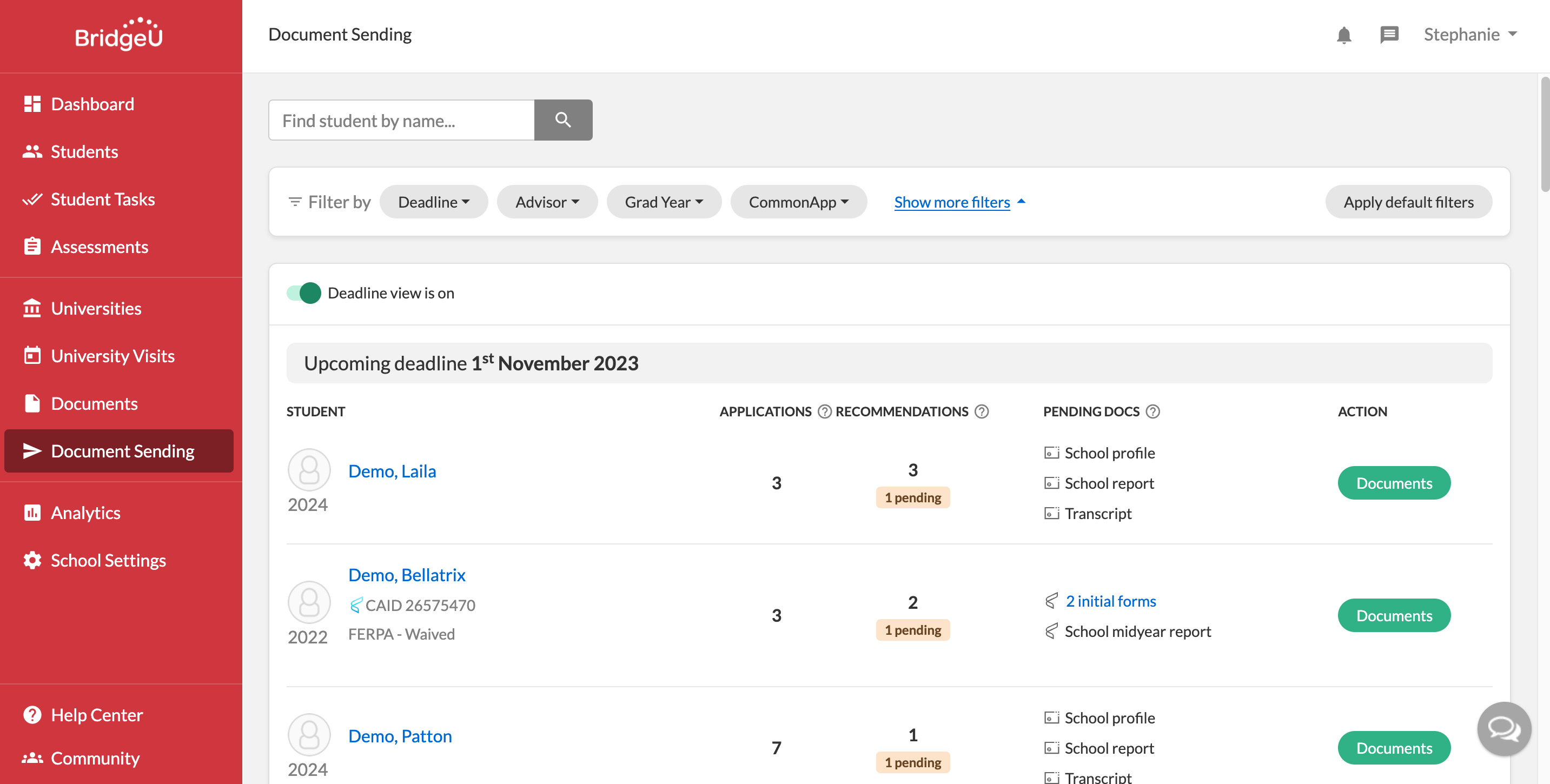The image size is (1550, 784).
Task: Click the page vertical scrollbar
Action: tap(1544, 134)
